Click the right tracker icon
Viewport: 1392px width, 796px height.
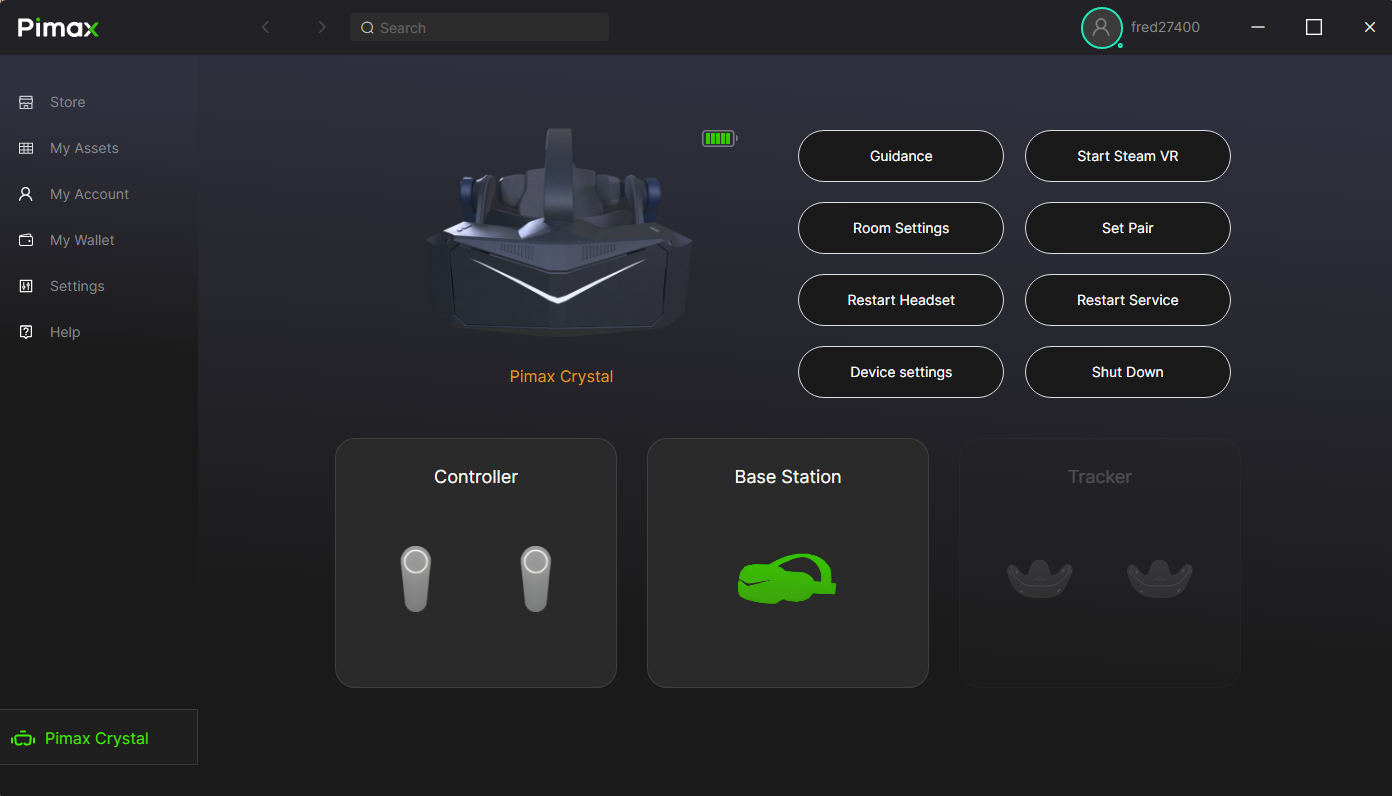coord(1160,579)
